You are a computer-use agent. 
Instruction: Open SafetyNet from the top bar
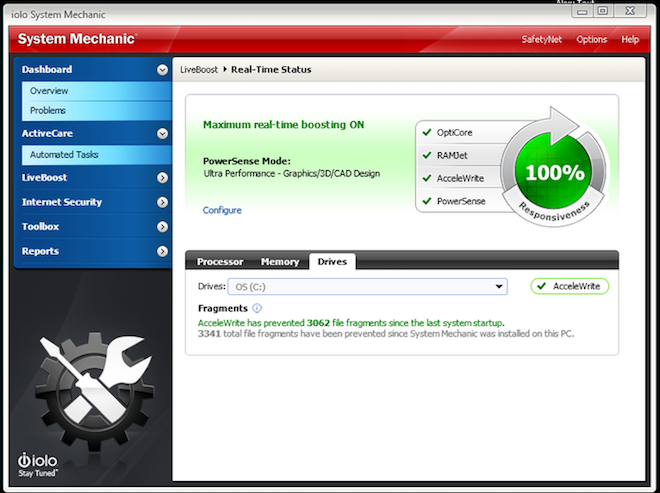pyautogui.click(x=541, y=39)
